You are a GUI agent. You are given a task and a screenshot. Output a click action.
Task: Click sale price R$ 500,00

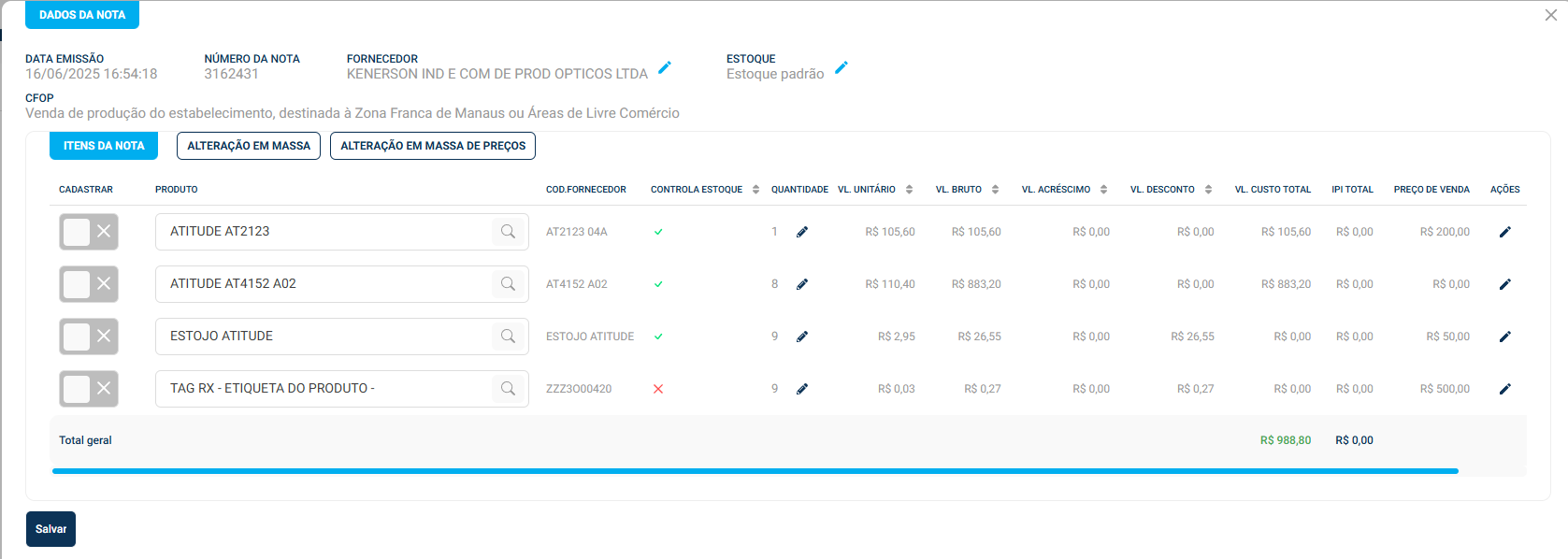(1445, 389)
